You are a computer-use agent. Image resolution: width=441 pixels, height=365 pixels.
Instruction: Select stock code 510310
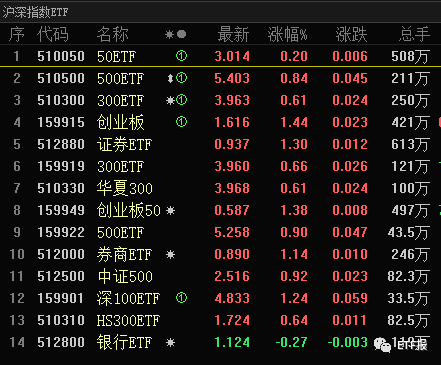tap(61, 320)
